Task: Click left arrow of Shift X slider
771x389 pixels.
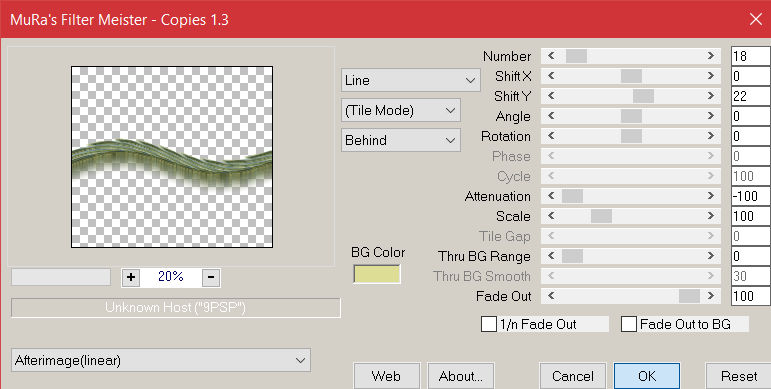Action: [x=551, y=76]
